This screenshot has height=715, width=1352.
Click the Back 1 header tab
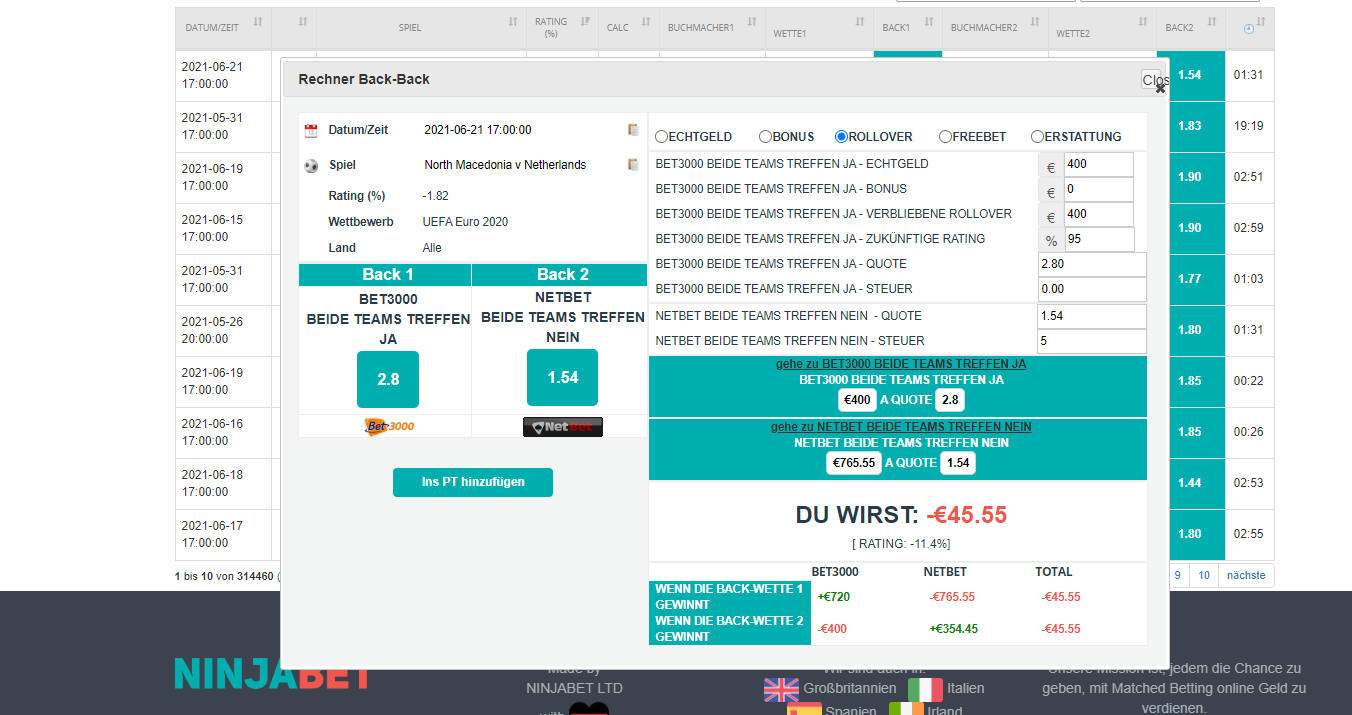click(385, 275)
